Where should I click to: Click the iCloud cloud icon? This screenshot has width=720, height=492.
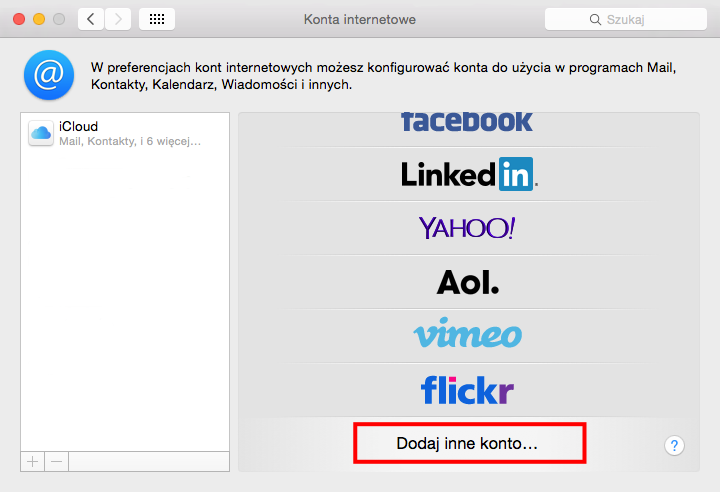(x=41, y=133)
